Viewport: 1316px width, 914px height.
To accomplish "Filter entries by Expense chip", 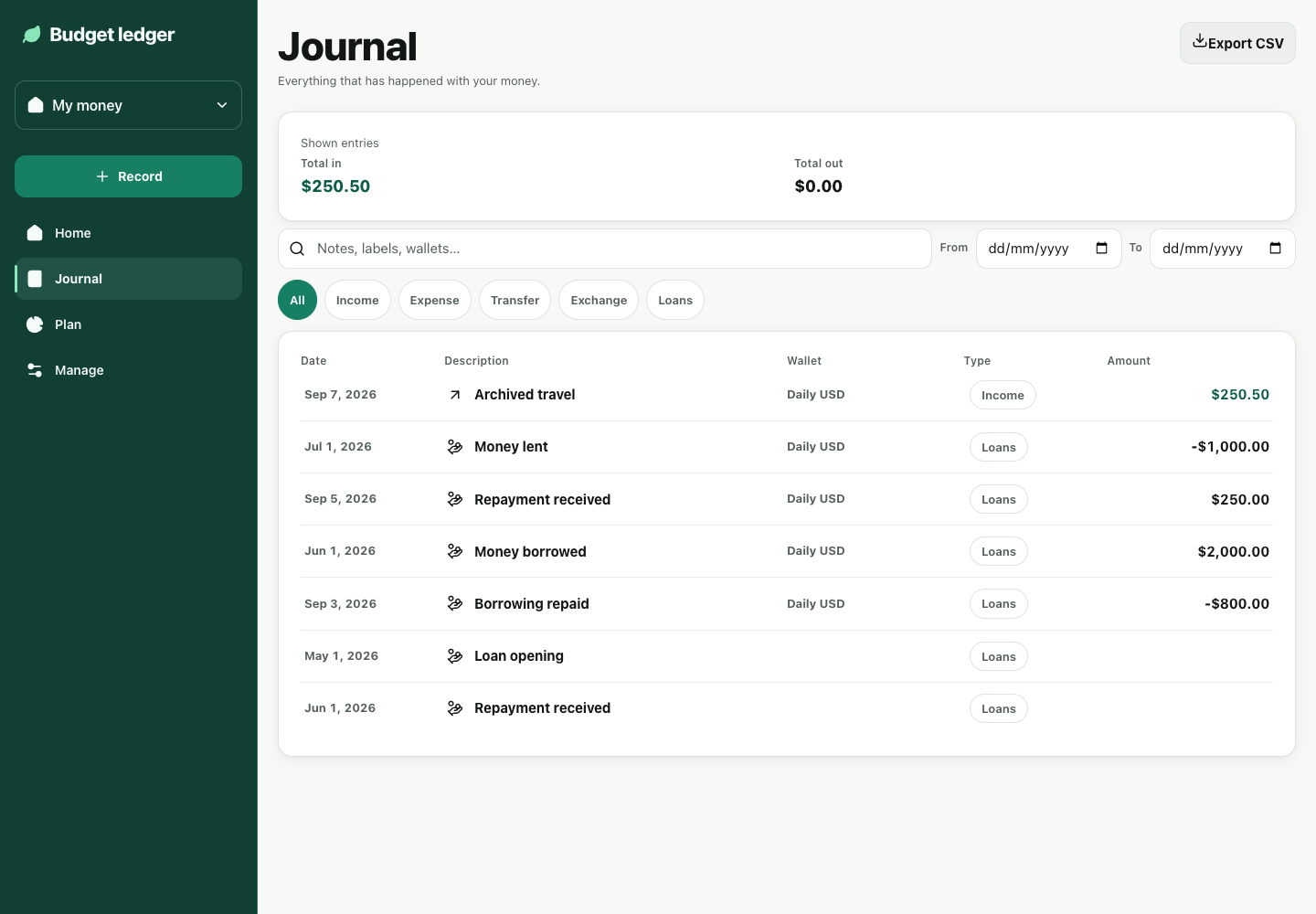I will click(435, 300).
